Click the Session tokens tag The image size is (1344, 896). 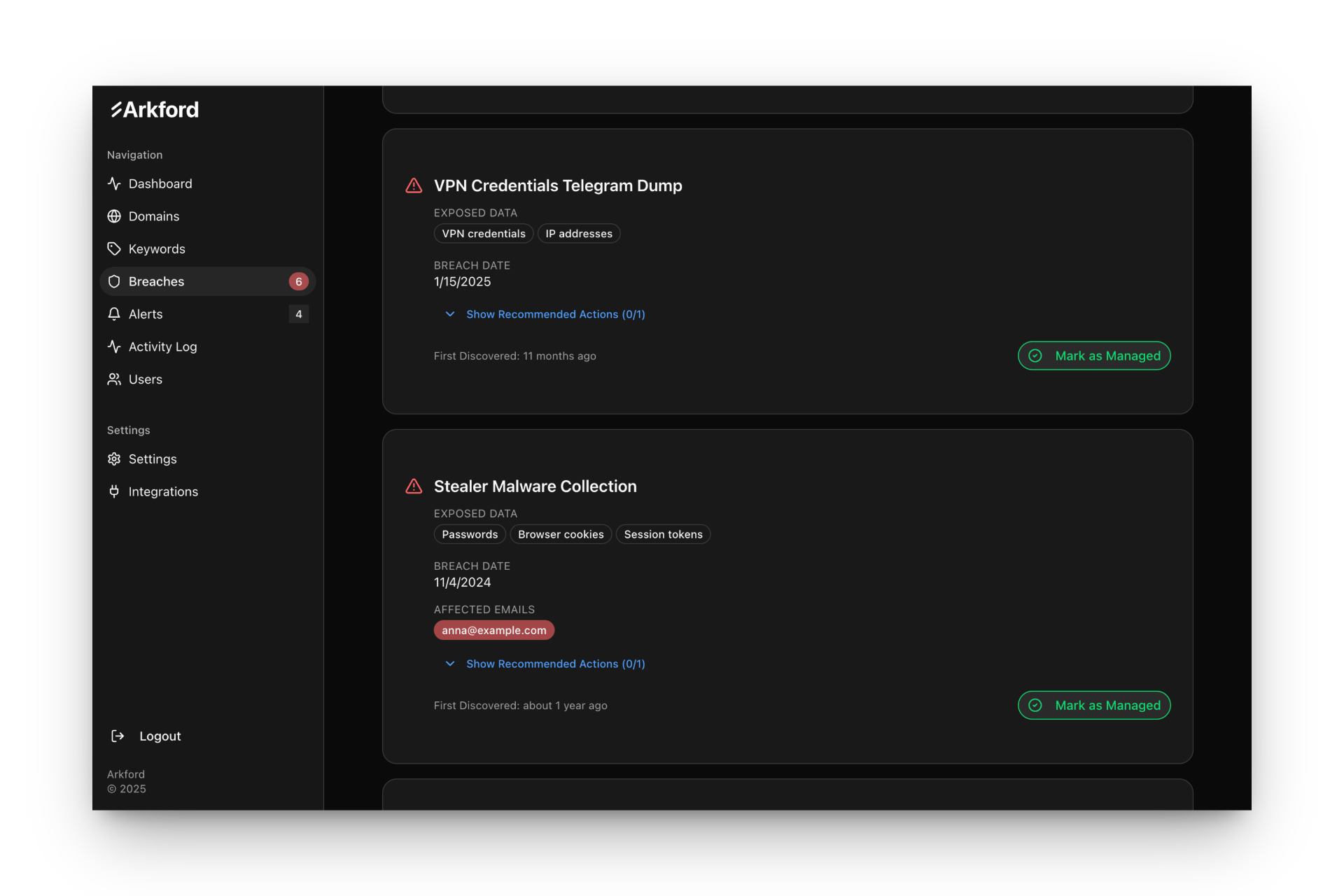click(x=662, y=534)
